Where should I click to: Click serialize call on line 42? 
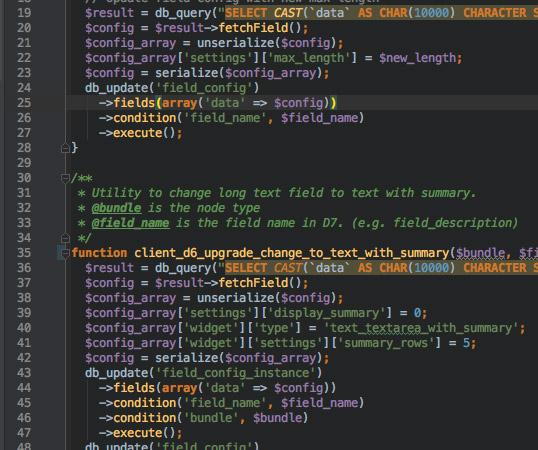[x=186, y=358]
